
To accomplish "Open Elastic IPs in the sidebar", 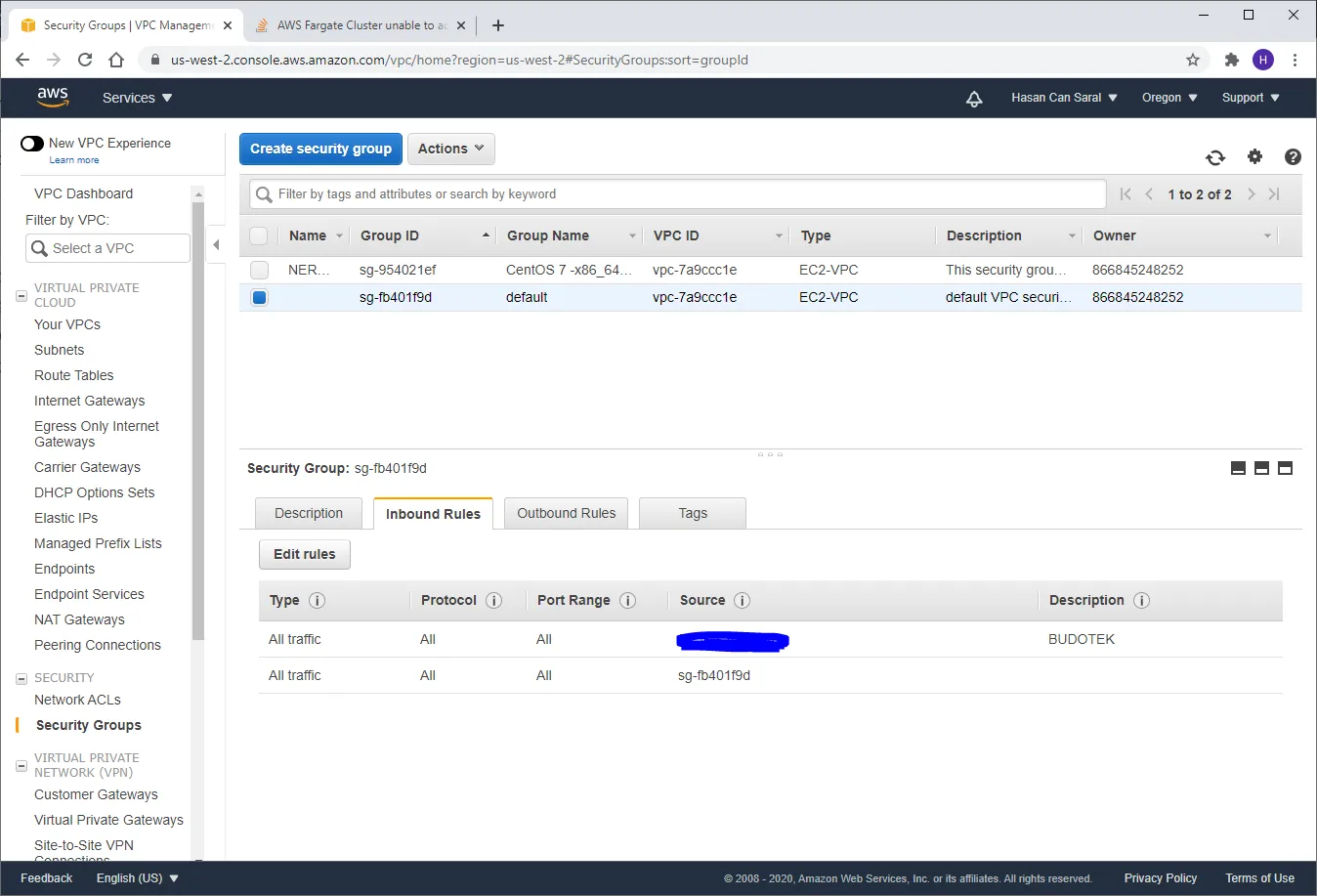I will (x=65, y=518).
